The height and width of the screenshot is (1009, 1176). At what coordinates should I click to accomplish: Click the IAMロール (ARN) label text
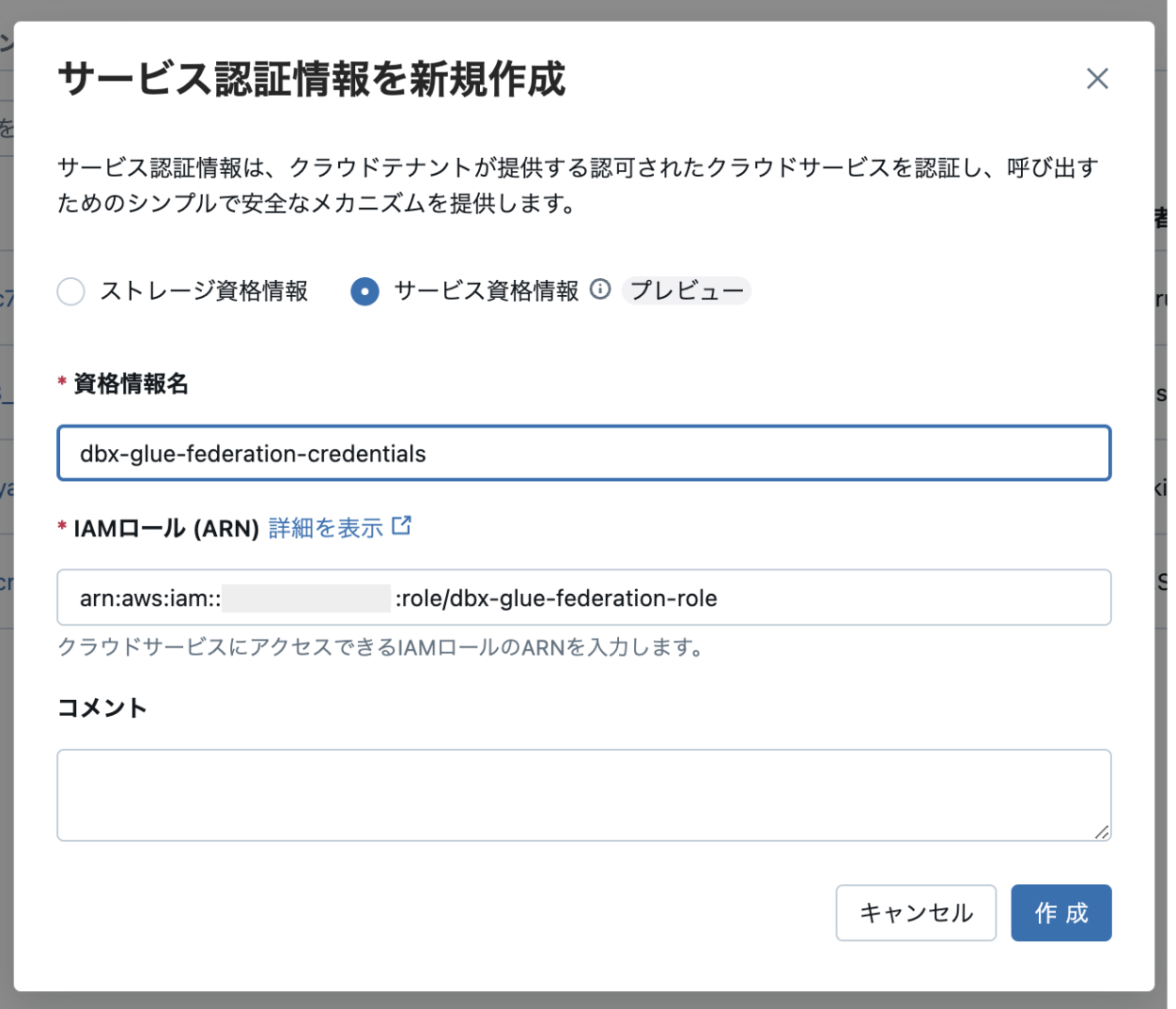[166, 529]
